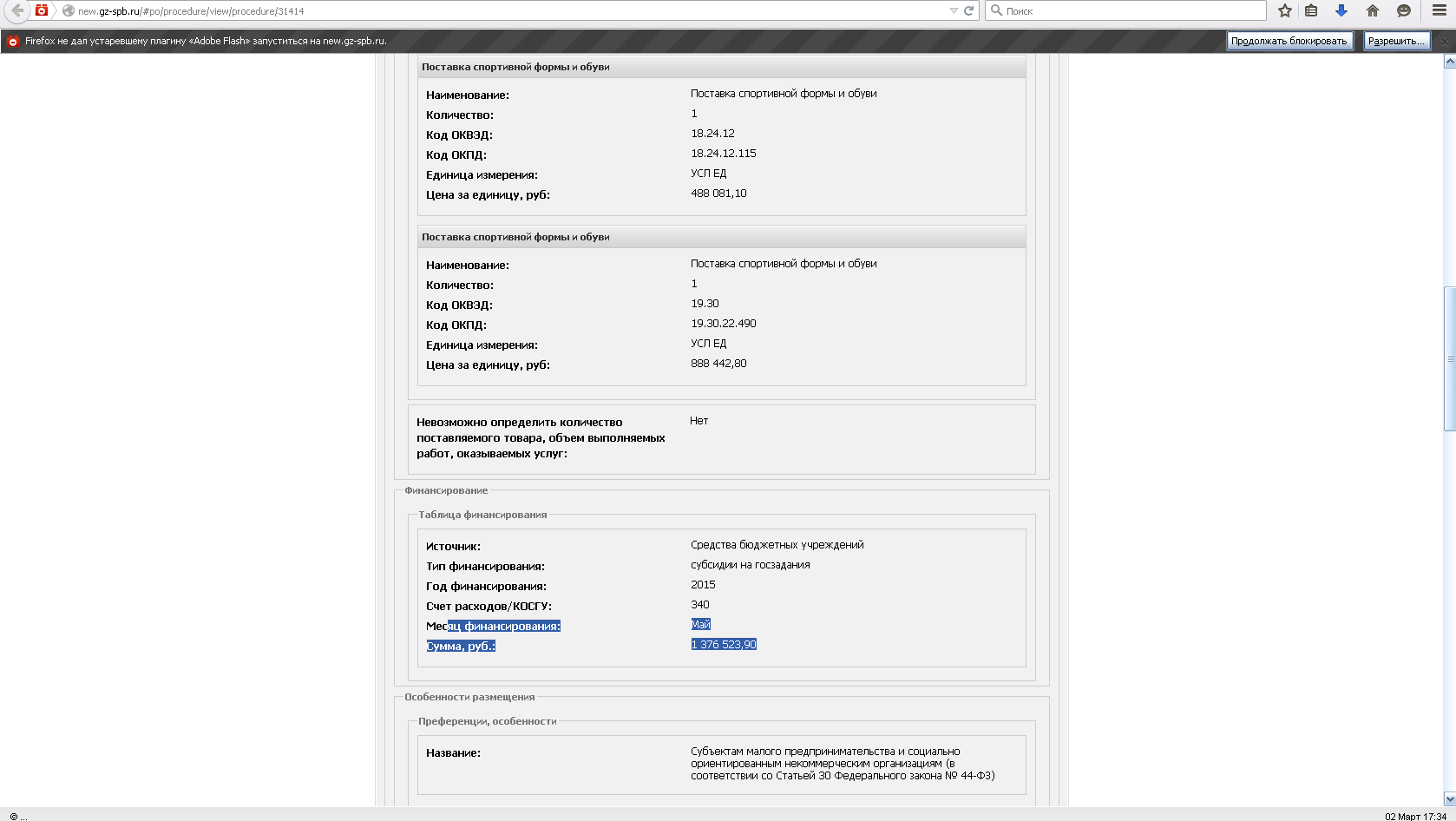
Task: Click the Особенности размещения section heading
Action: pos(469,697)
